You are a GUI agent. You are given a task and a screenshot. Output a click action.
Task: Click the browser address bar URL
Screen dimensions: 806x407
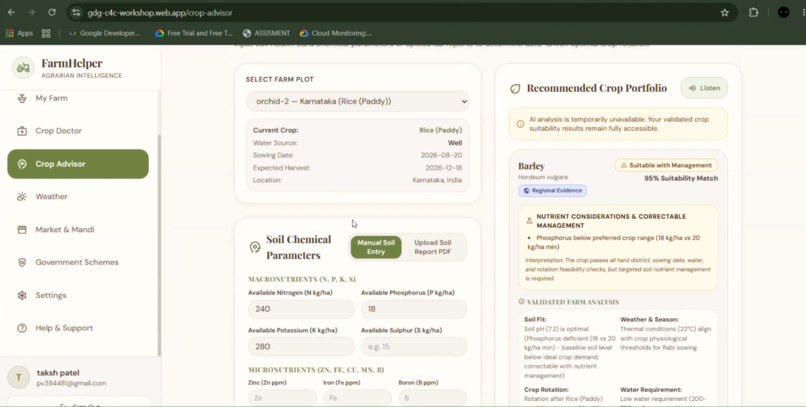click(x=160, y=13)
